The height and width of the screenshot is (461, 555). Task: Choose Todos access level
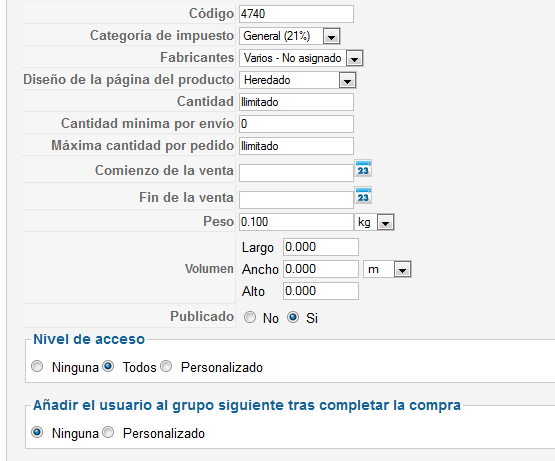coord(108,366)
